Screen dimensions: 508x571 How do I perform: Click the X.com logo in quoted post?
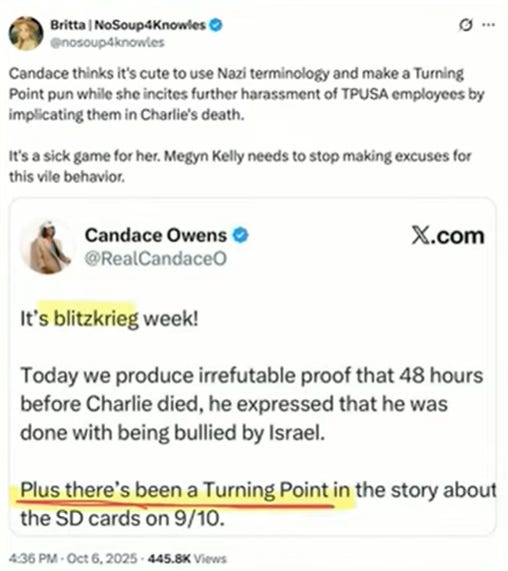coord(448,236)
